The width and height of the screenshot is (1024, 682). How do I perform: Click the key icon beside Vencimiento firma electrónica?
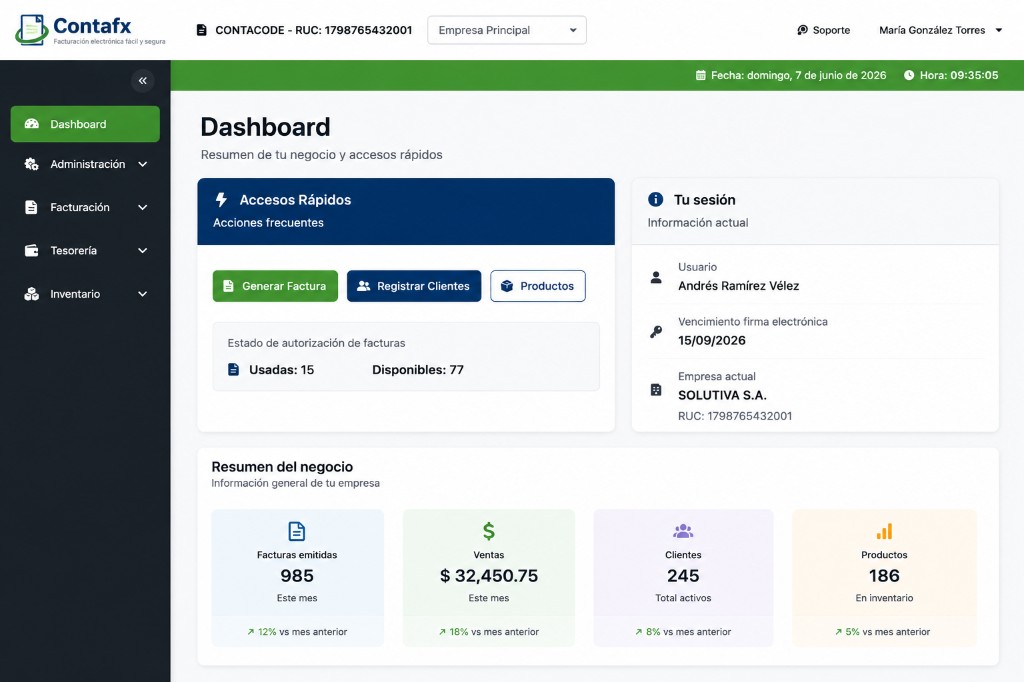click(656, 332)
